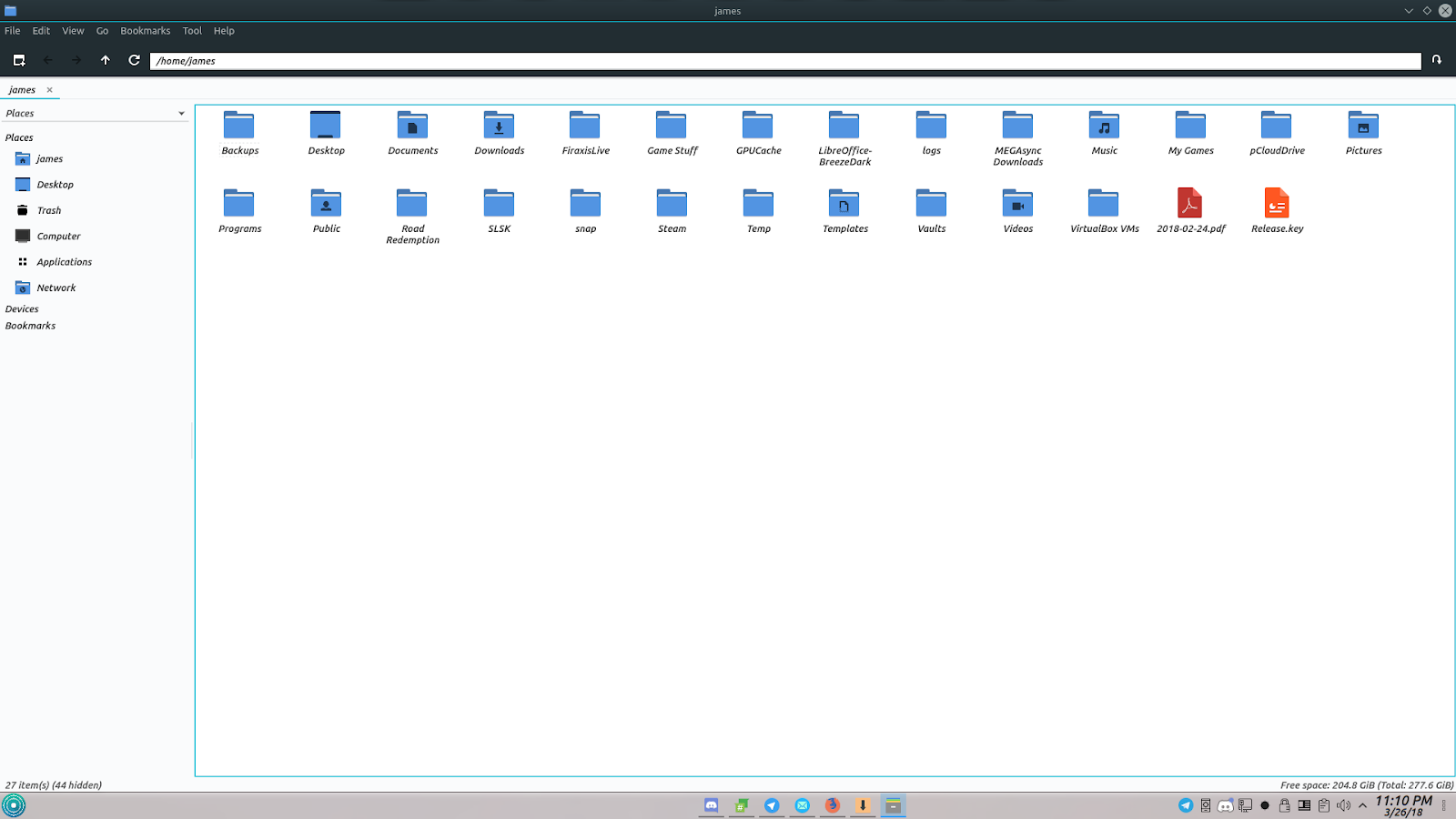Go back using the back arrow
Screen dimensions: 1456x819
pyautogui.click(x=47, y=60)
